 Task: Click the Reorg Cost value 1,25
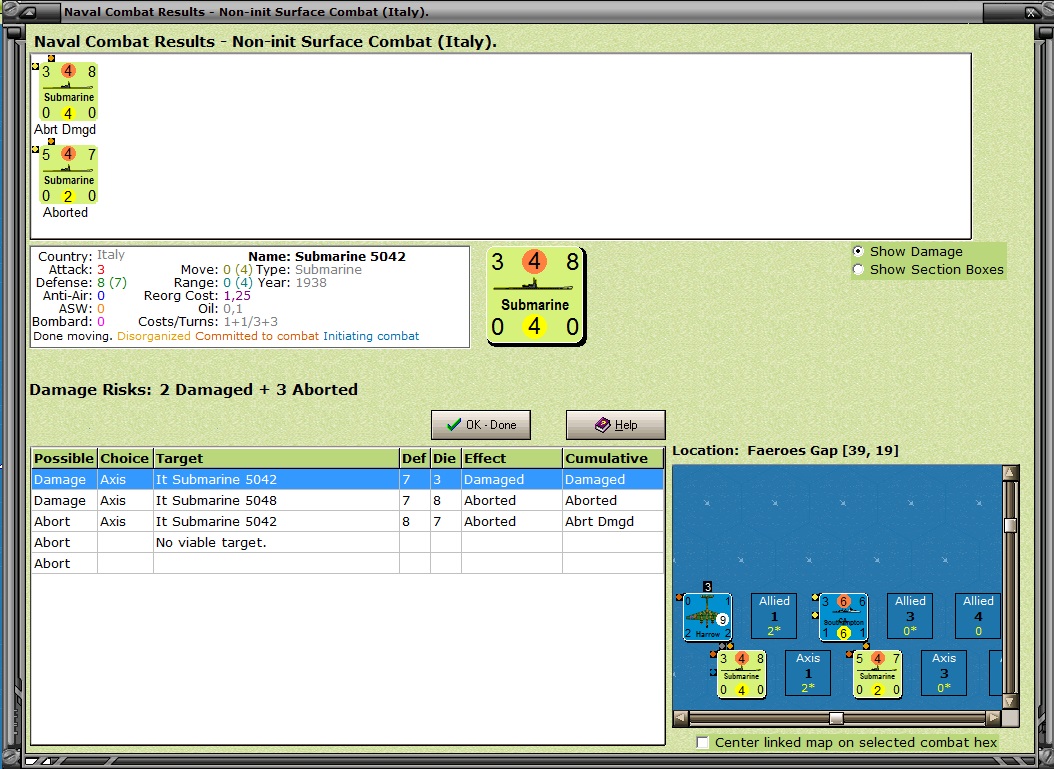(x=237, y=296)
